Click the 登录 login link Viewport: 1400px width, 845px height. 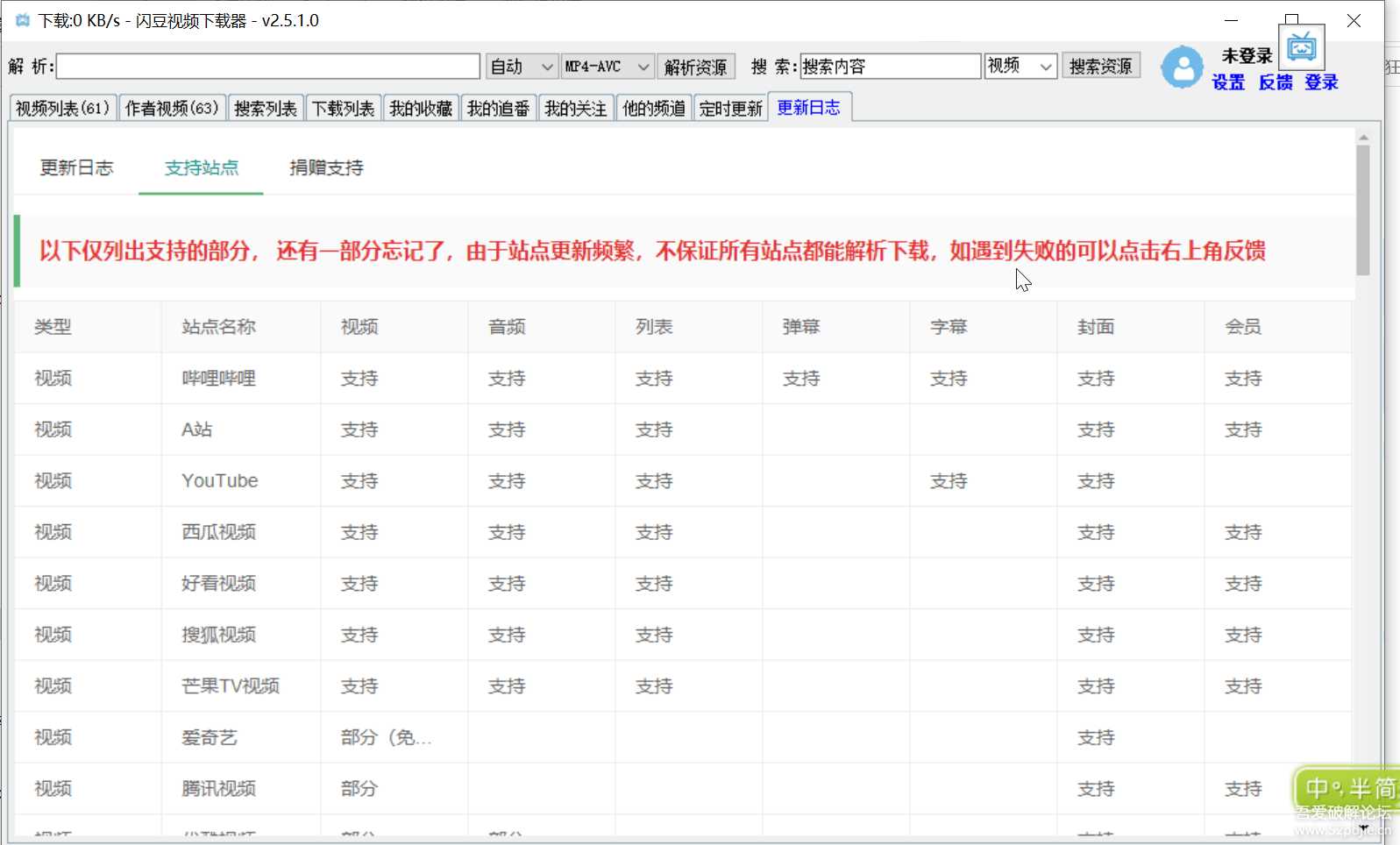1321,82
